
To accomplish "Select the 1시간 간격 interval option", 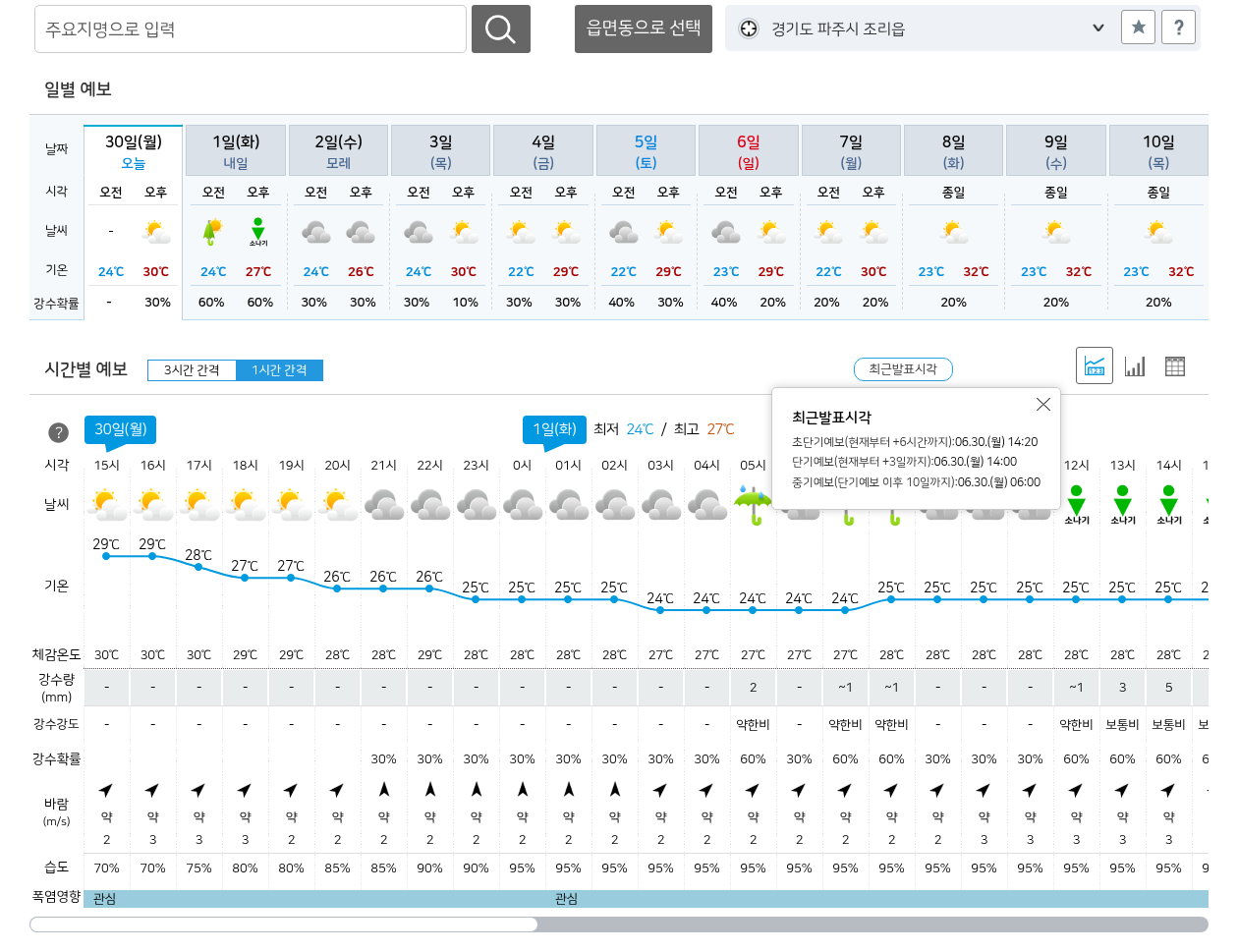I will tap(279, 370).
